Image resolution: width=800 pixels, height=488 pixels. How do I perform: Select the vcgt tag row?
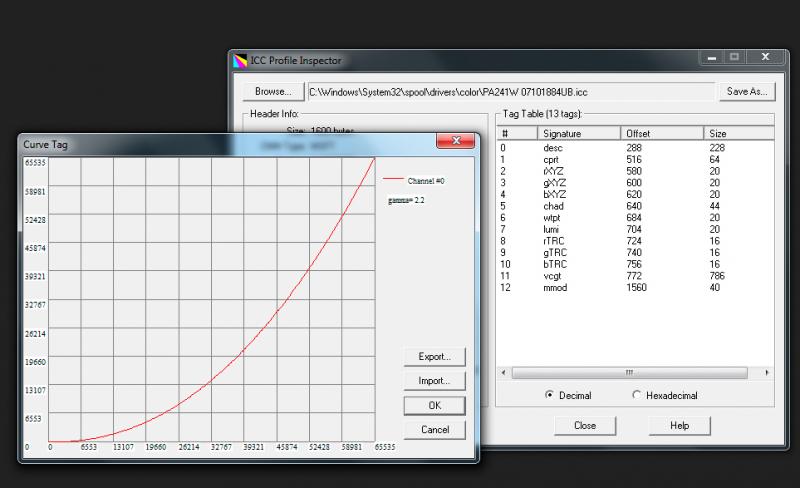635,276
